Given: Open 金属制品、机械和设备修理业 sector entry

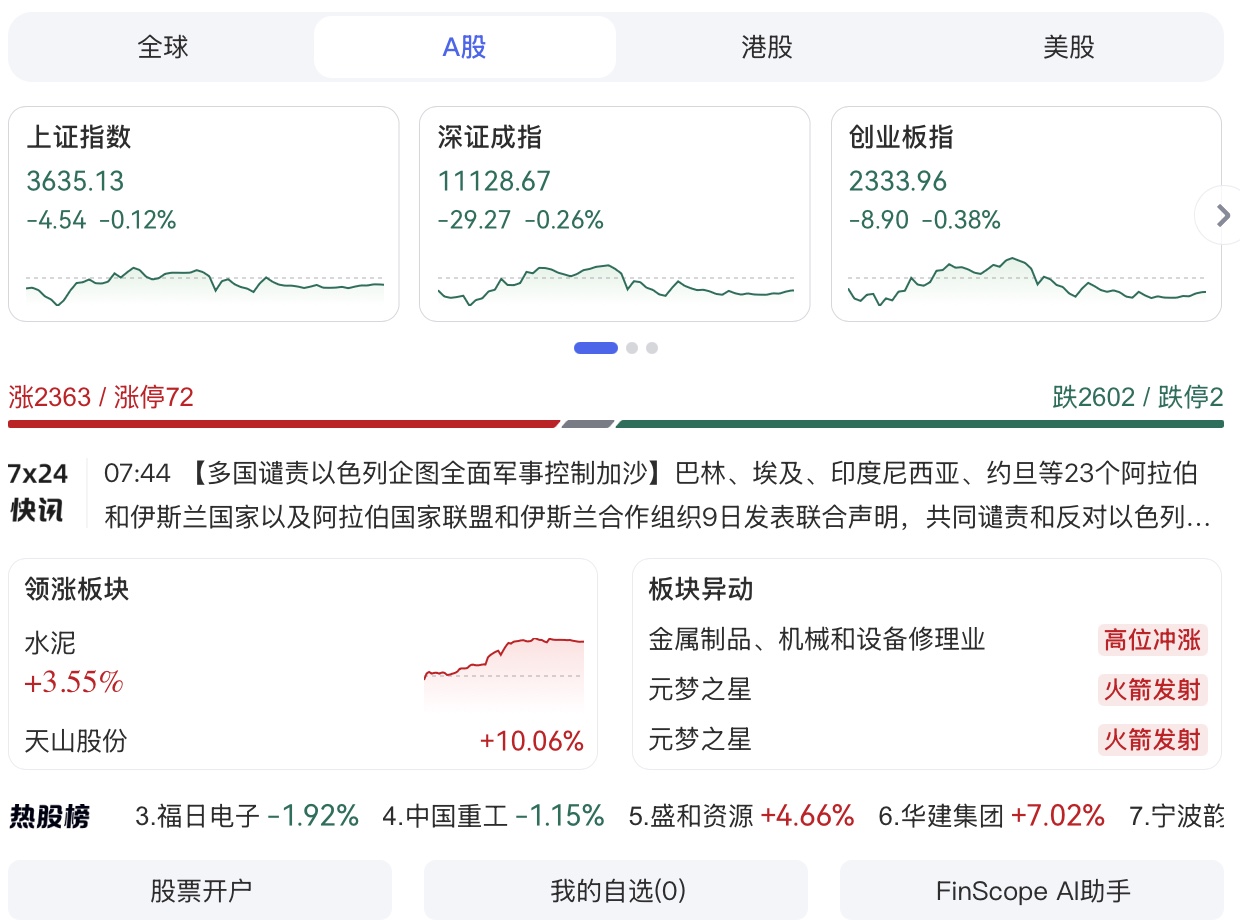Looking at the screenshot, I should (x=817, y=640).
